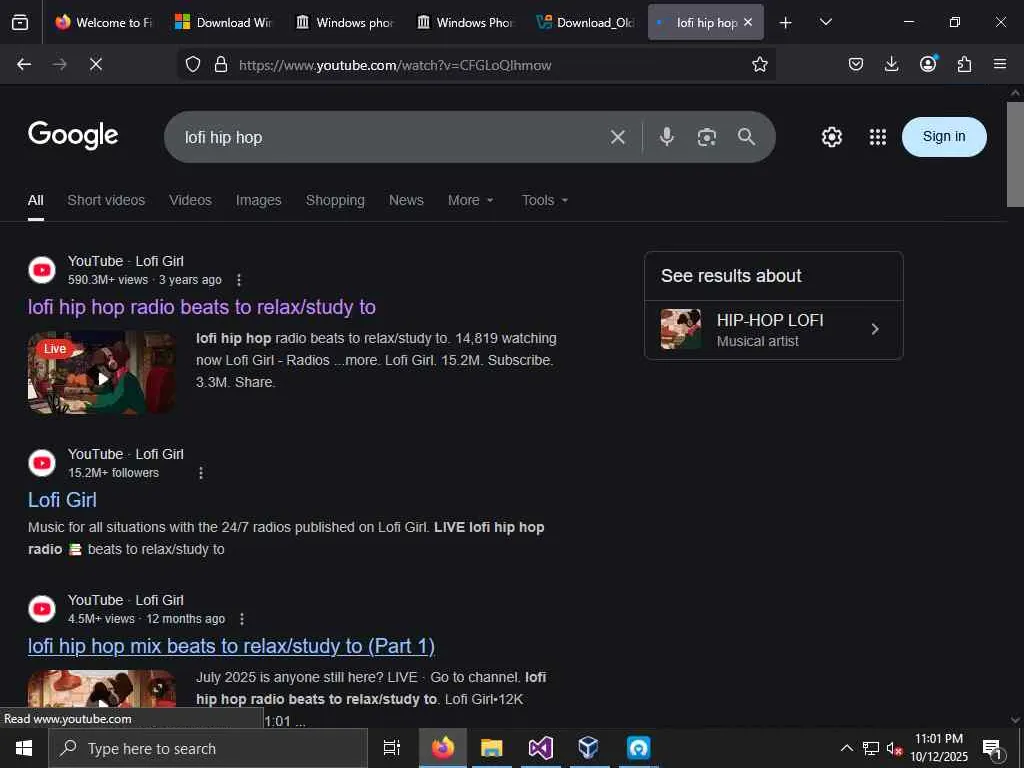Search by image with Google Lens
1024x768 pixels.
(707, 137)
